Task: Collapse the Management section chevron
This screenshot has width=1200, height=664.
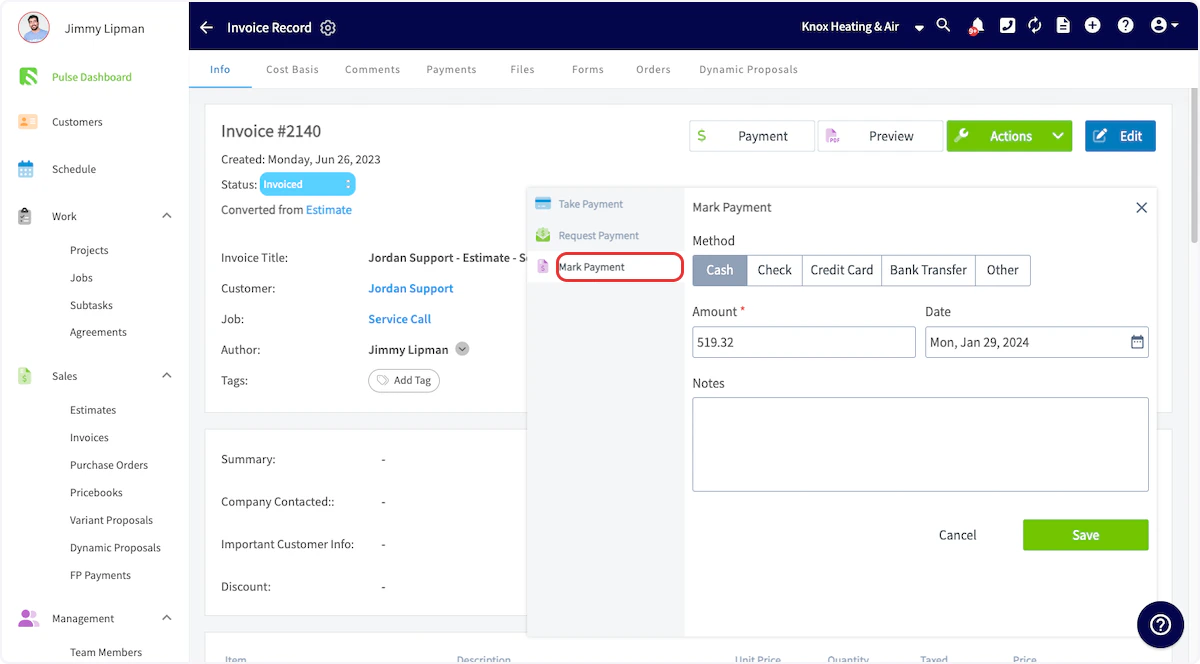Action: click(x=167, y=618)
